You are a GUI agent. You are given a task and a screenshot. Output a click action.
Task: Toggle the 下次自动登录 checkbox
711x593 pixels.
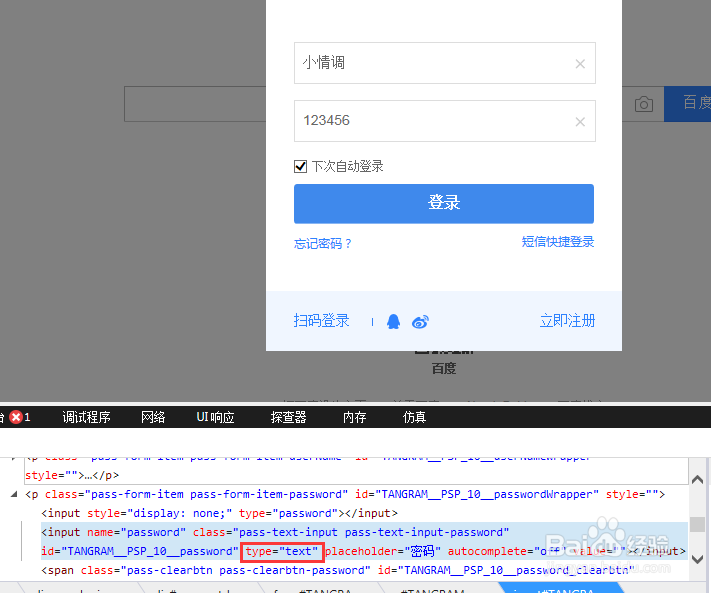click(300, 166)
